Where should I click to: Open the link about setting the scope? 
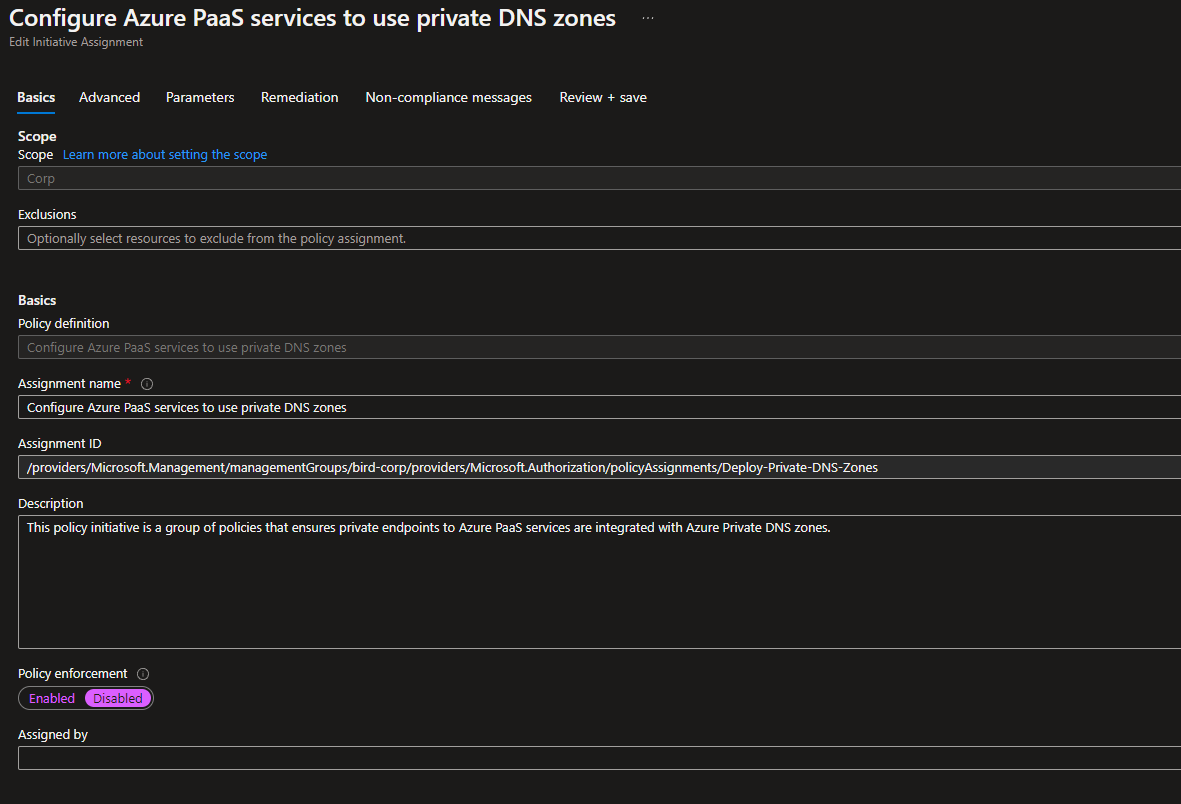pyautogui.click(x=164, y=154)
